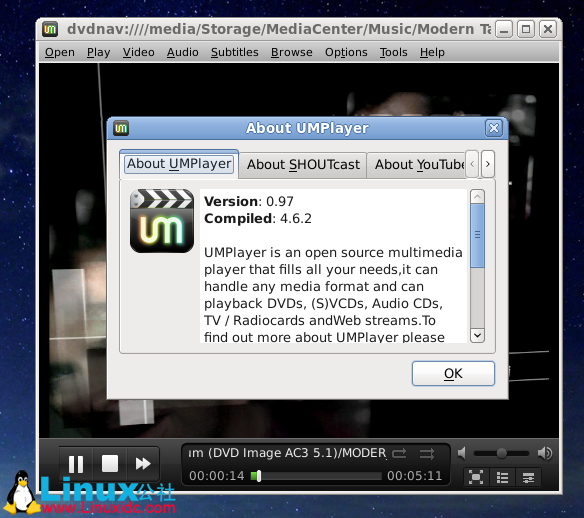Screen dimensions: 584x518
Task: Click the scroll down arrow in the About text
Action: click(x=477, y=335)
